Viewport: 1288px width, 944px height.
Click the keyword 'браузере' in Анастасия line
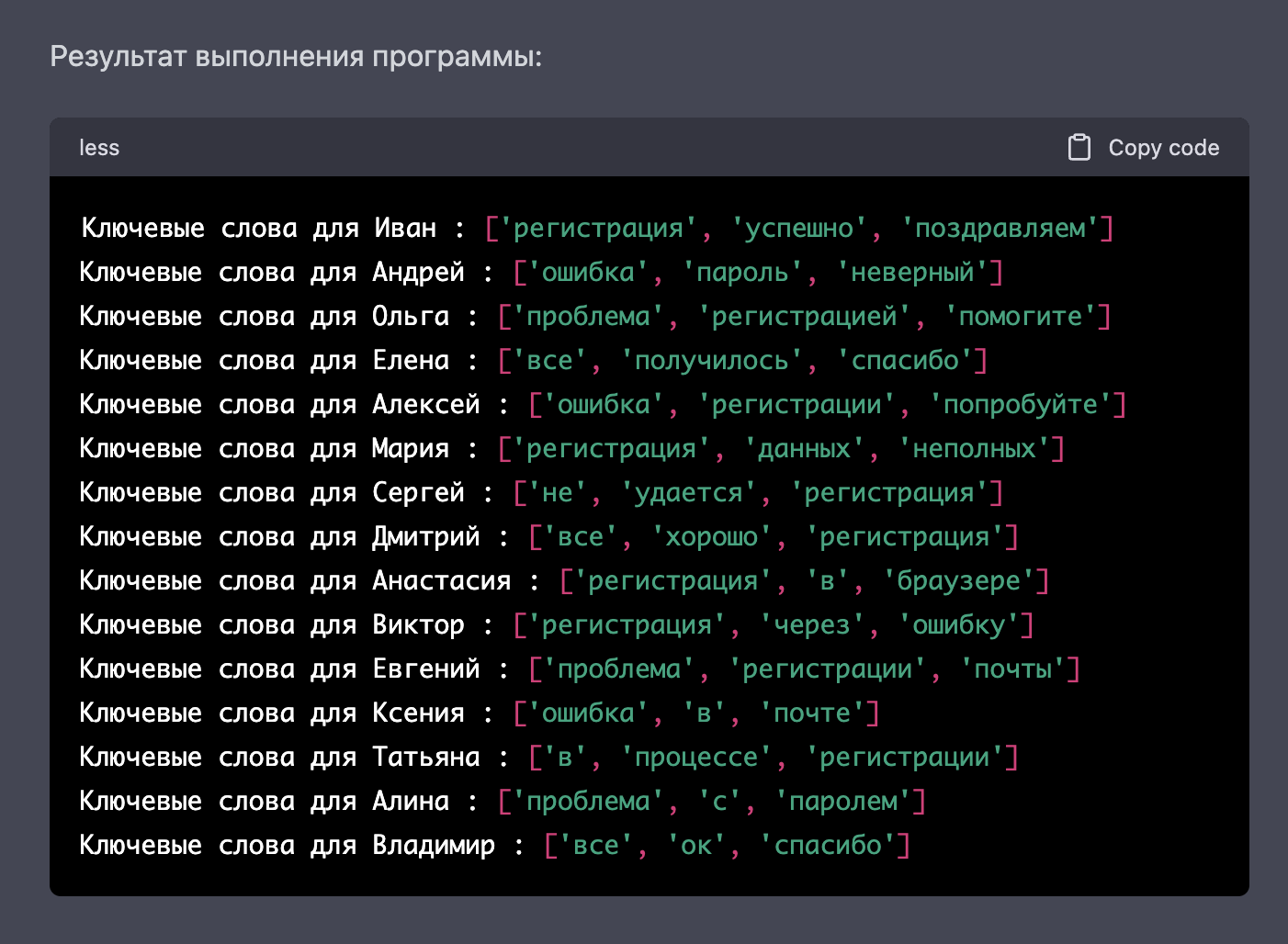(958, 580)
